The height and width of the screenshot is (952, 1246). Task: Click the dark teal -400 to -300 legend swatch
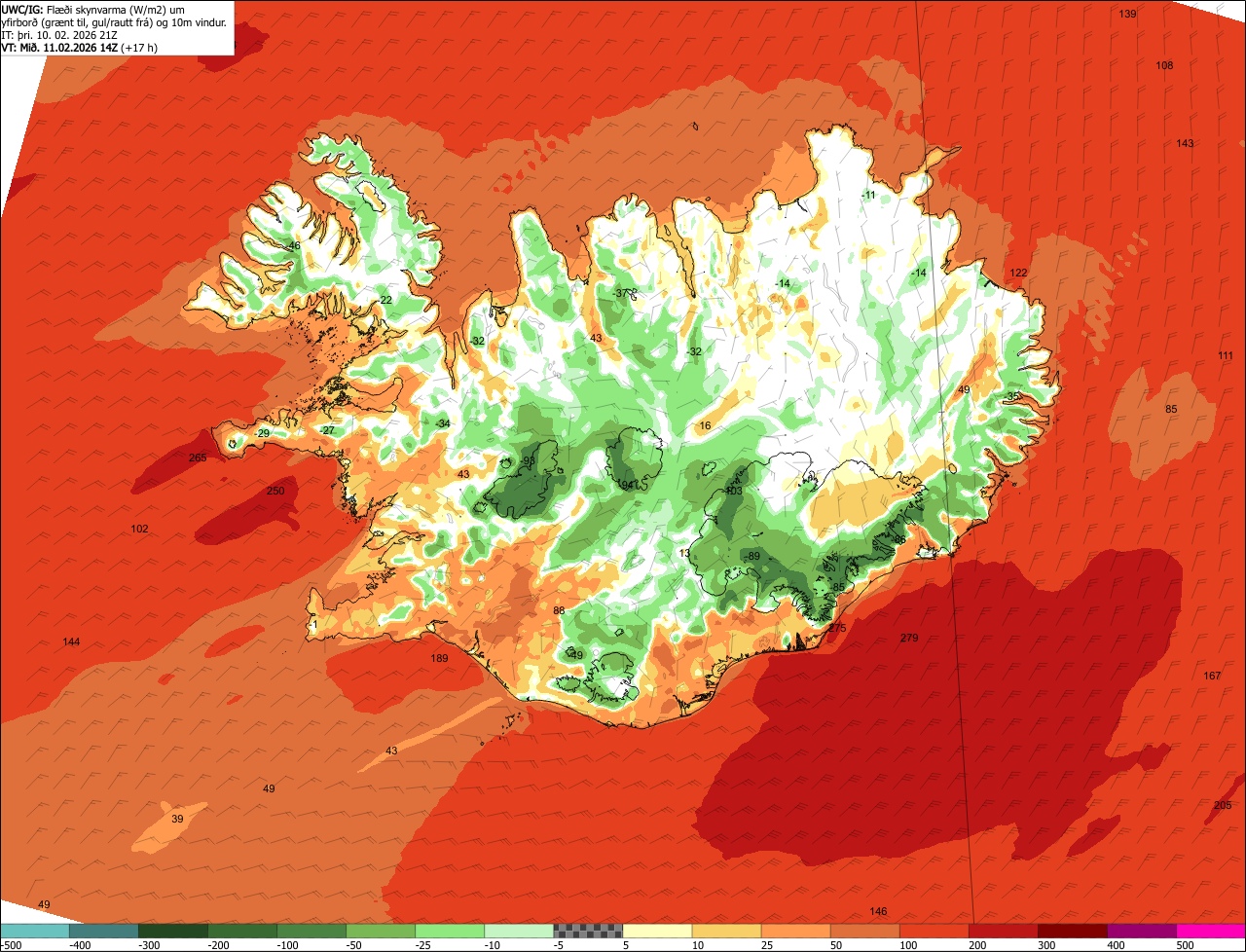click(x=103, y=931)
